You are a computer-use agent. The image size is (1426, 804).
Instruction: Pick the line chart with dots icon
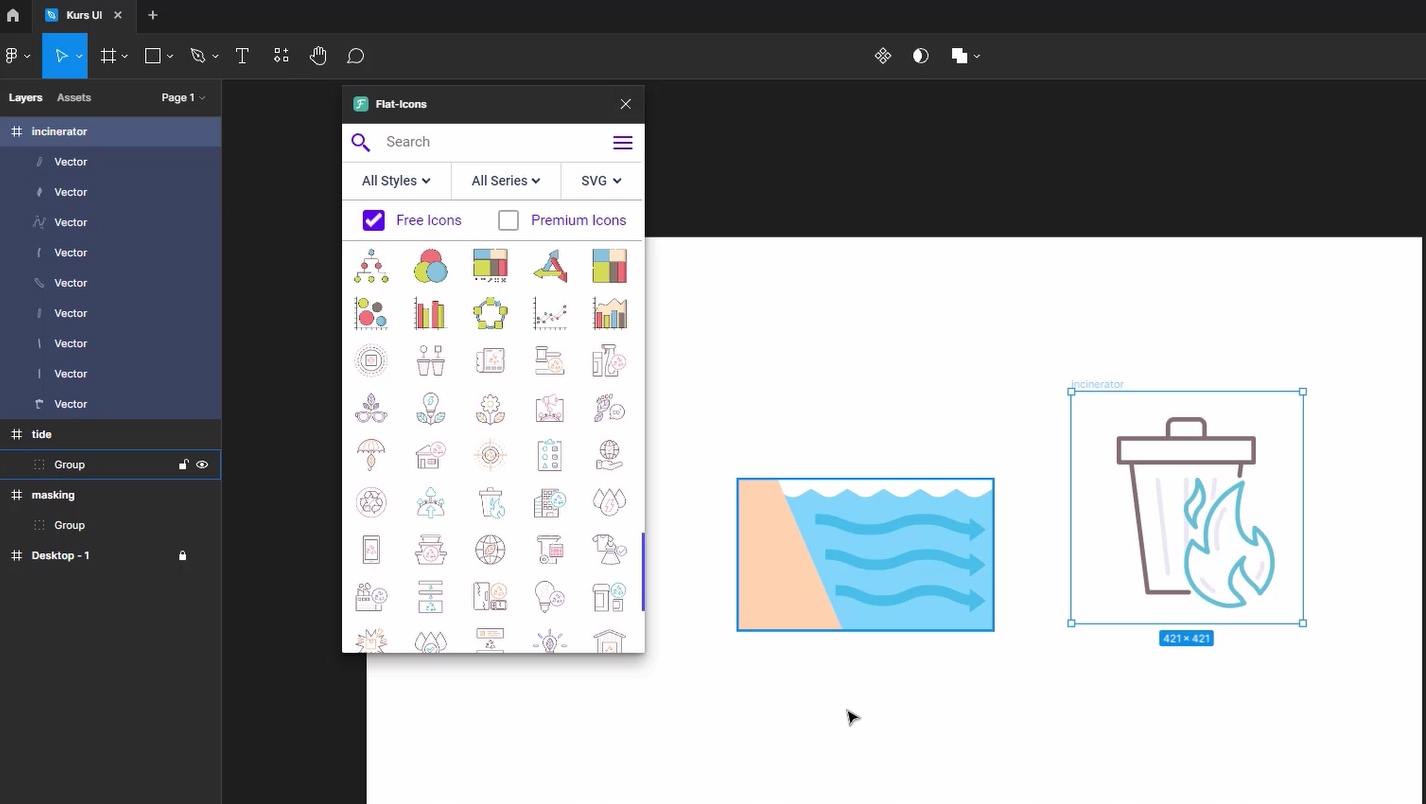pos(549,313)
